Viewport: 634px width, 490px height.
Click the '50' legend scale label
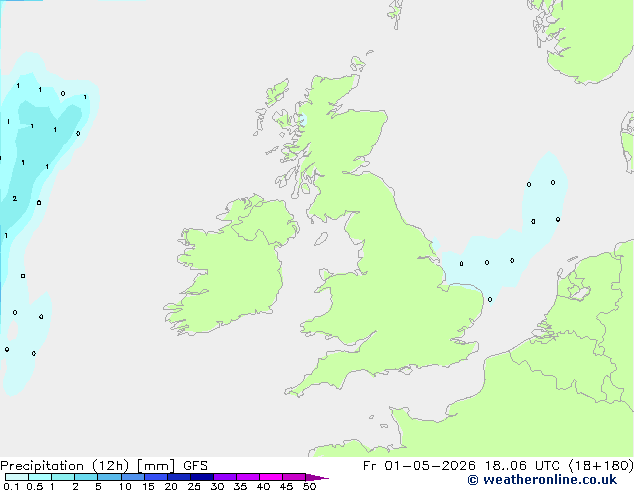[309, 486]
